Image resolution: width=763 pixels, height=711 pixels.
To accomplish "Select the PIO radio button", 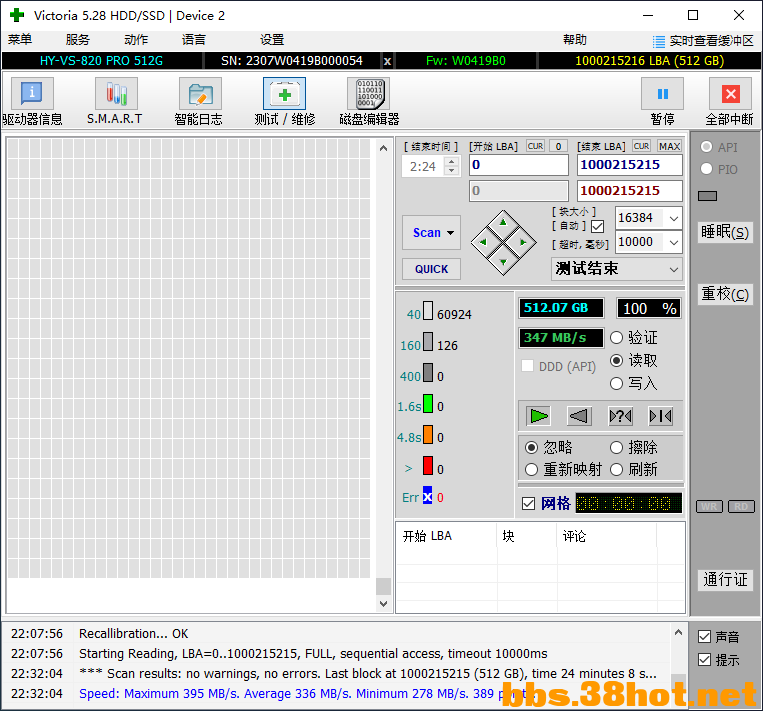I will (706, 169).
